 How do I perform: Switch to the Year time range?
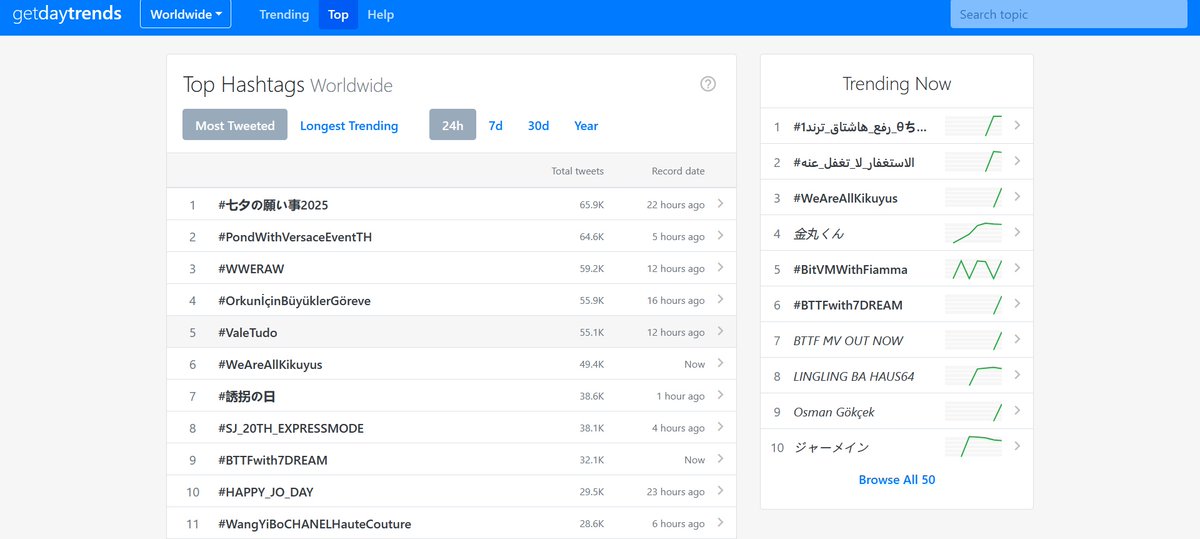pyautogui.click(x=586, y=125)
